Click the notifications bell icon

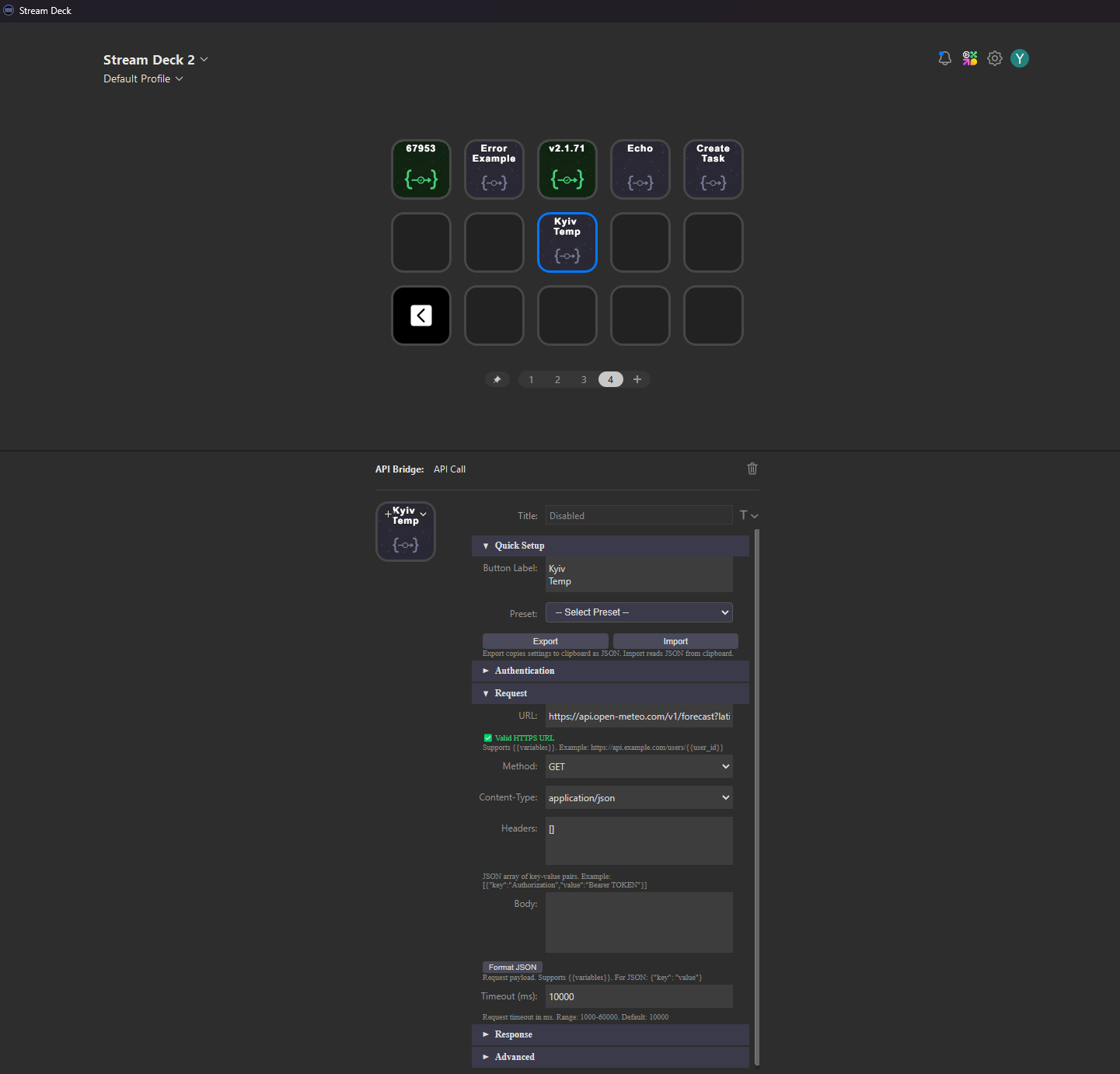coord(944,58)
